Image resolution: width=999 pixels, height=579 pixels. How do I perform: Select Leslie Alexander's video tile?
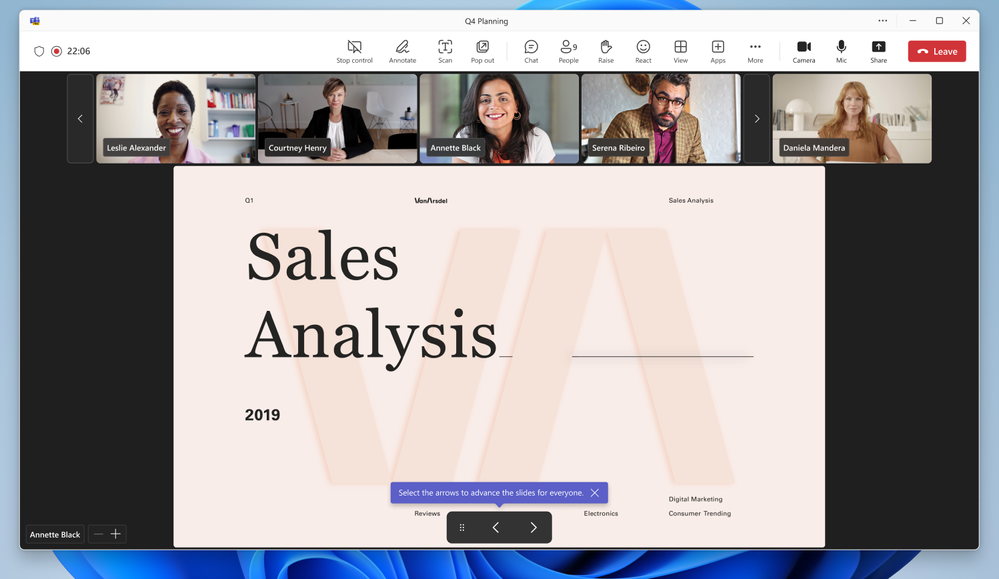(176, 118)
